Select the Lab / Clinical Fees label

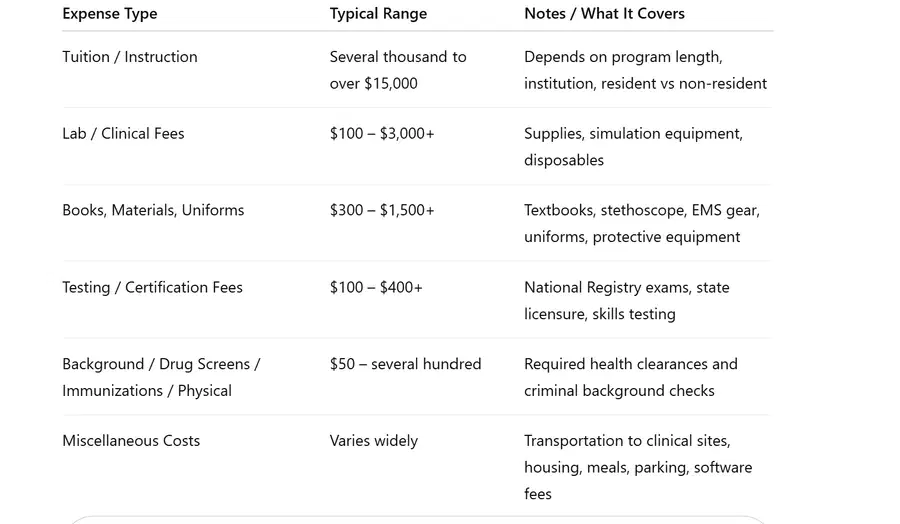[x=123, y=134]
